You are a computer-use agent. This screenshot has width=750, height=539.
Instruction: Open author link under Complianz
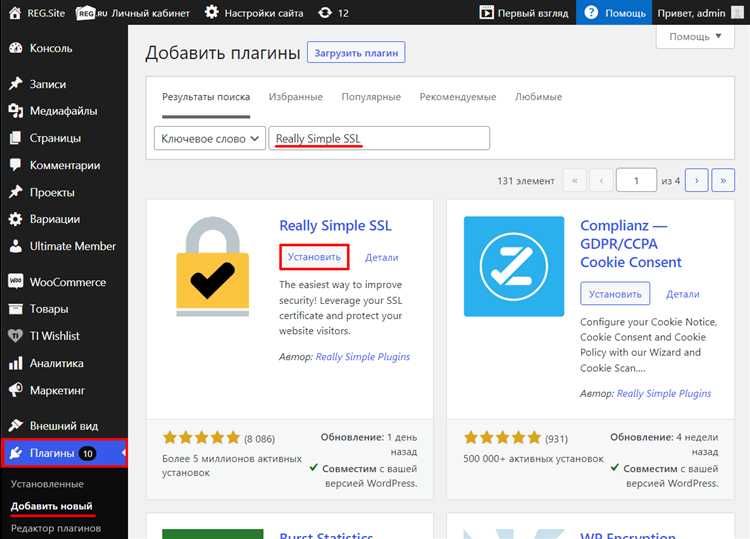coord(664,393)
